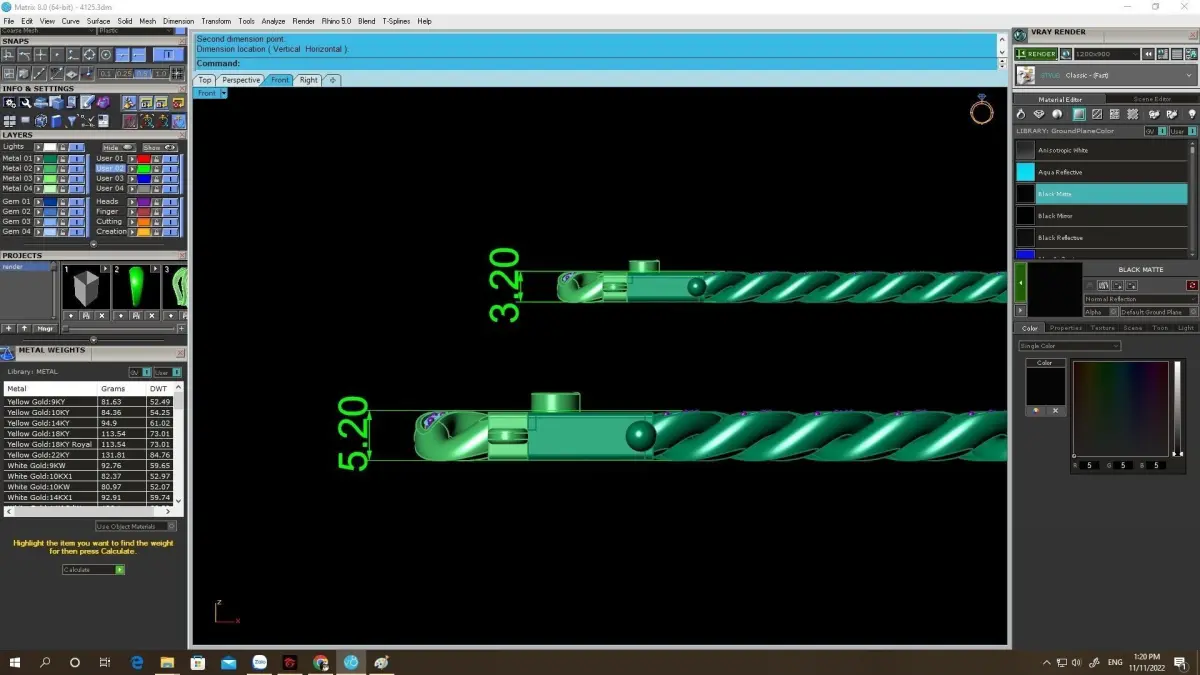
Task: Click the black Color swatch preview
Action: (1045, 386)
